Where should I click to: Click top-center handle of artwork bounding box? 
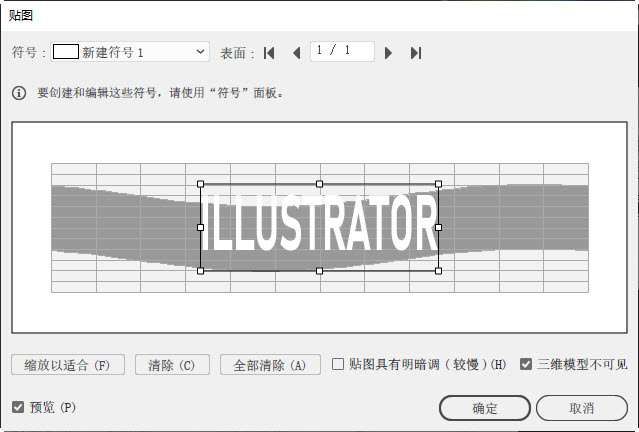tap(320, 184)
